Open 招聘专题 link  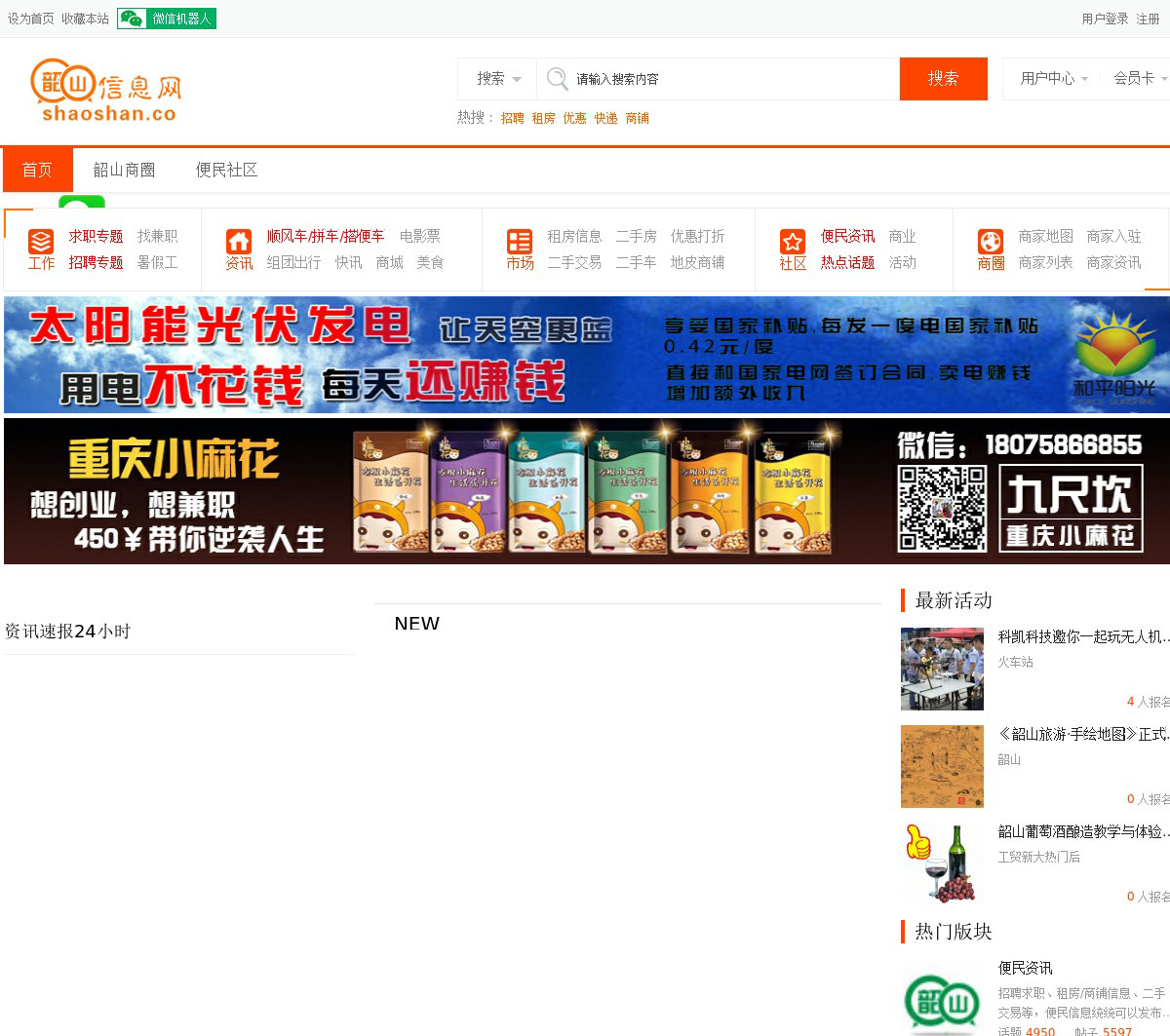tap(96, 263)
